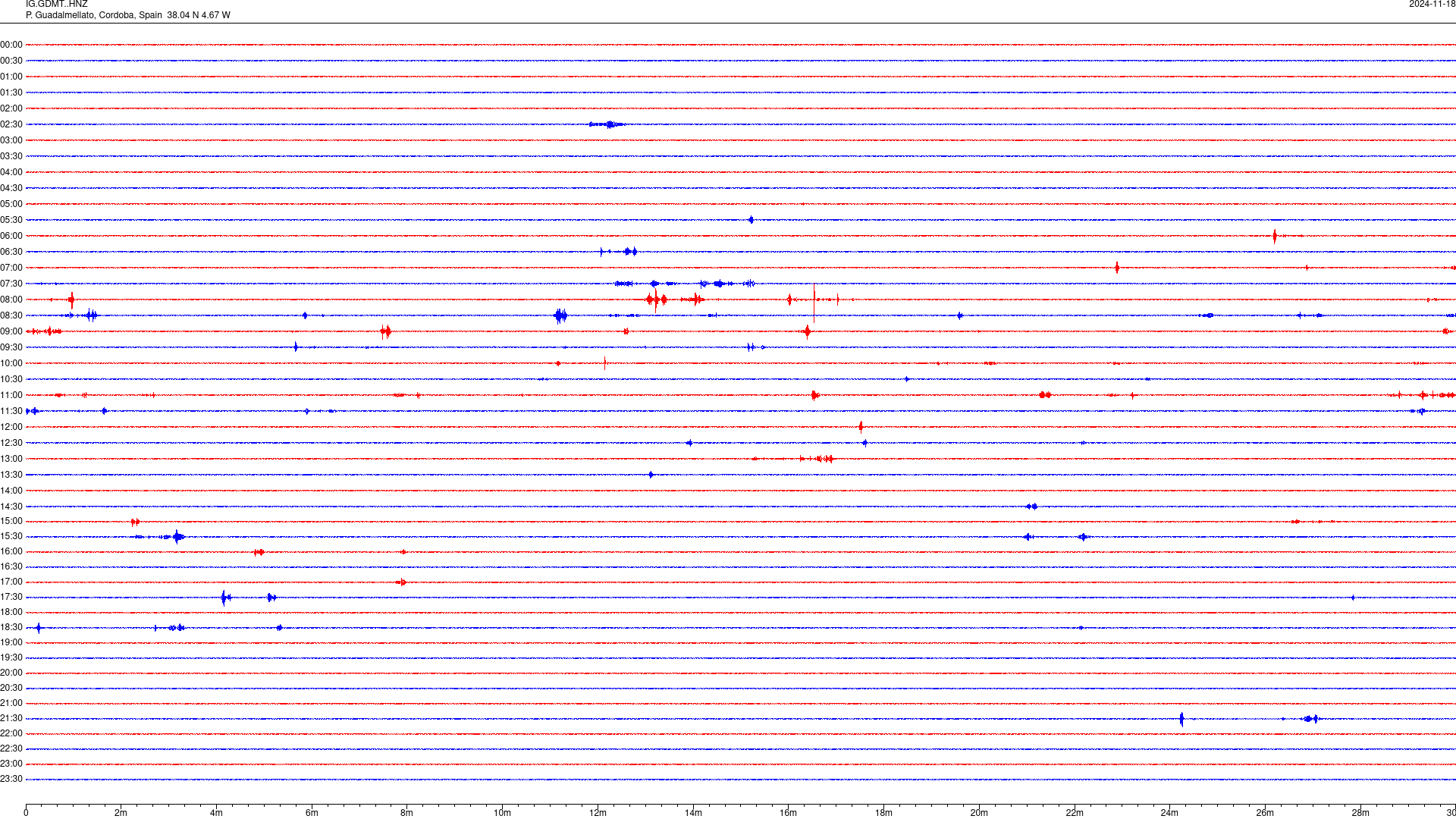Select the 00:00 trace time label
1456x819 pixels.
click(11, 45)
